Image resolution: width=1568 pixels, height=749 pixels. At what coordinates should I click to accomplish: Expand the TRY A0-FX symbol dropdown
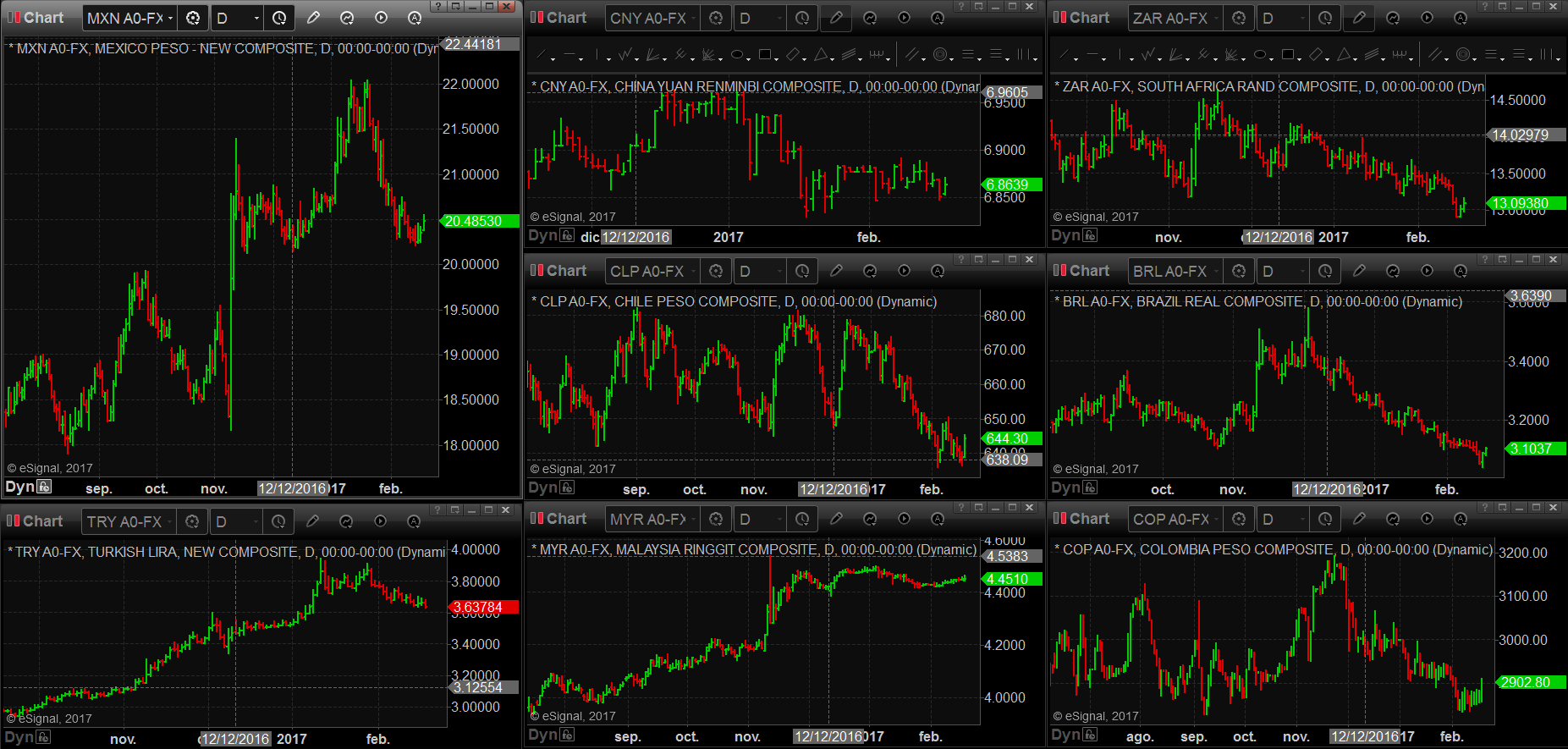click(x=170, y=521)
